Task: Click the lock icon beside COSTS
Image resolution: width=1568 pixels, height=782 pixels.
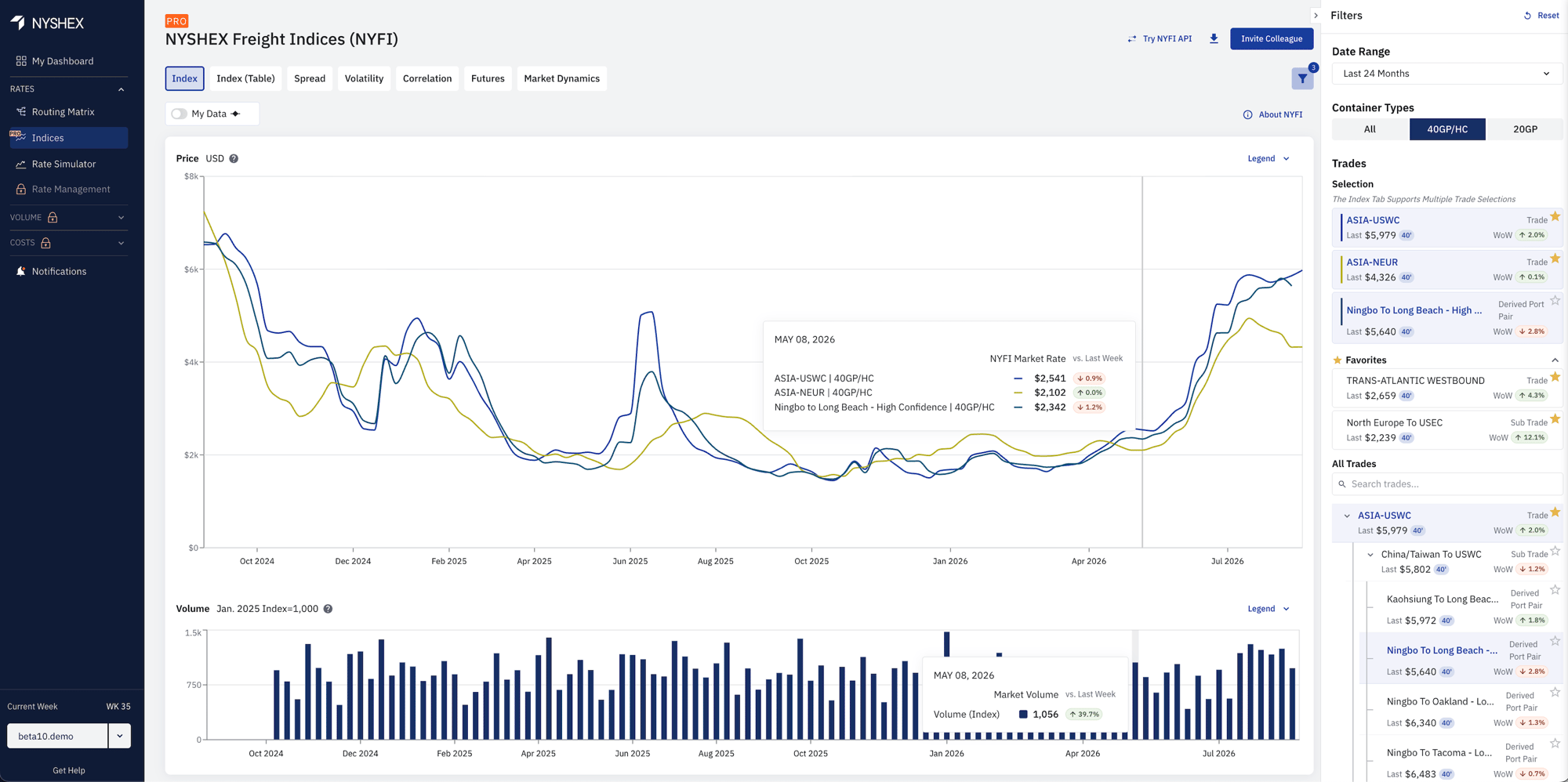Action: [45, 243]
